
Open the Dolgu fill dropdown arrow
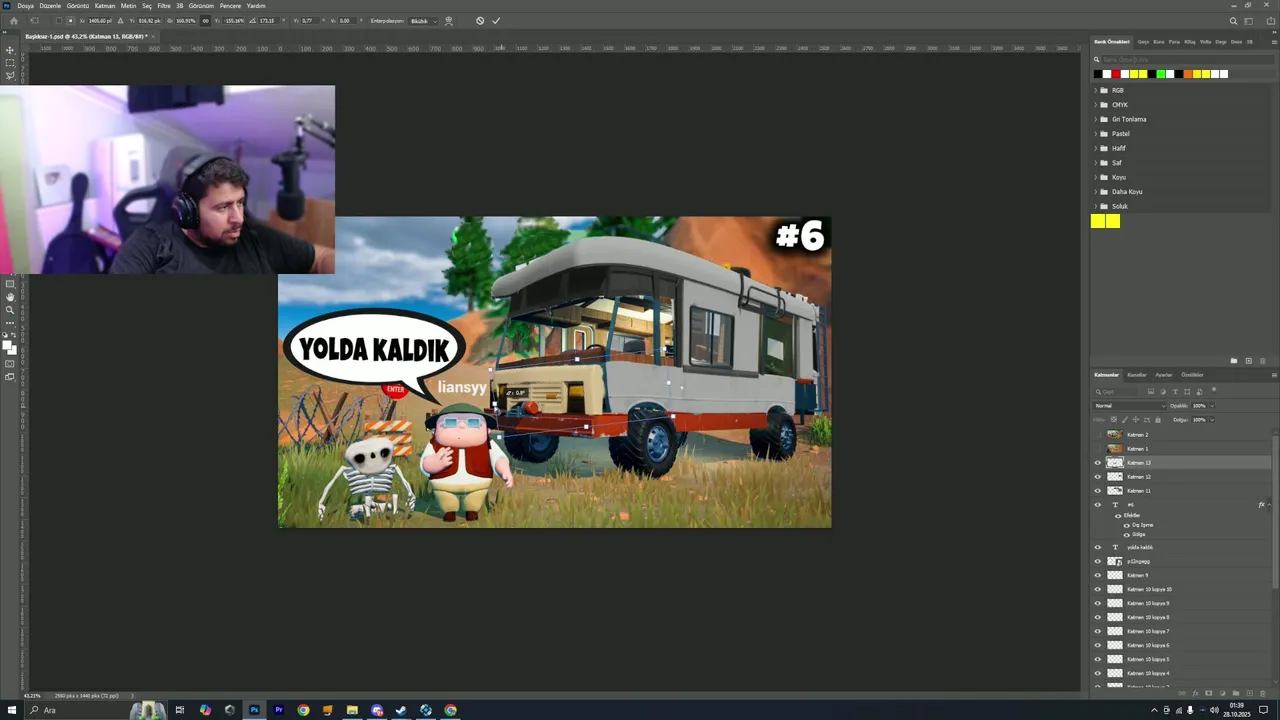pos(1212,420)
